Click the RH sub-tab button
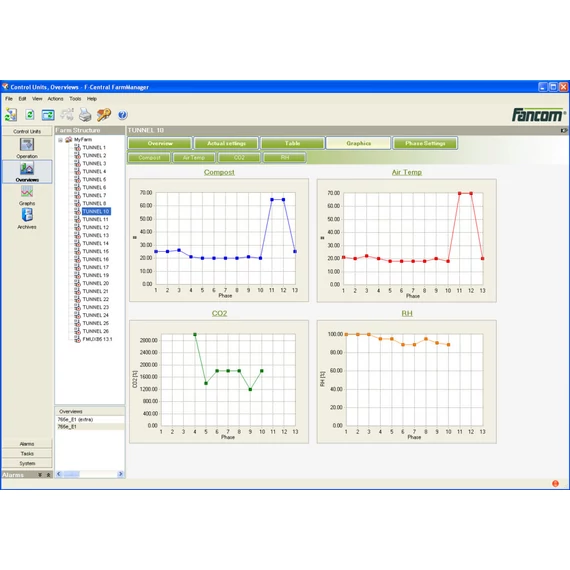The height and width of the screenshot is (570, 570). coord(285,157)
